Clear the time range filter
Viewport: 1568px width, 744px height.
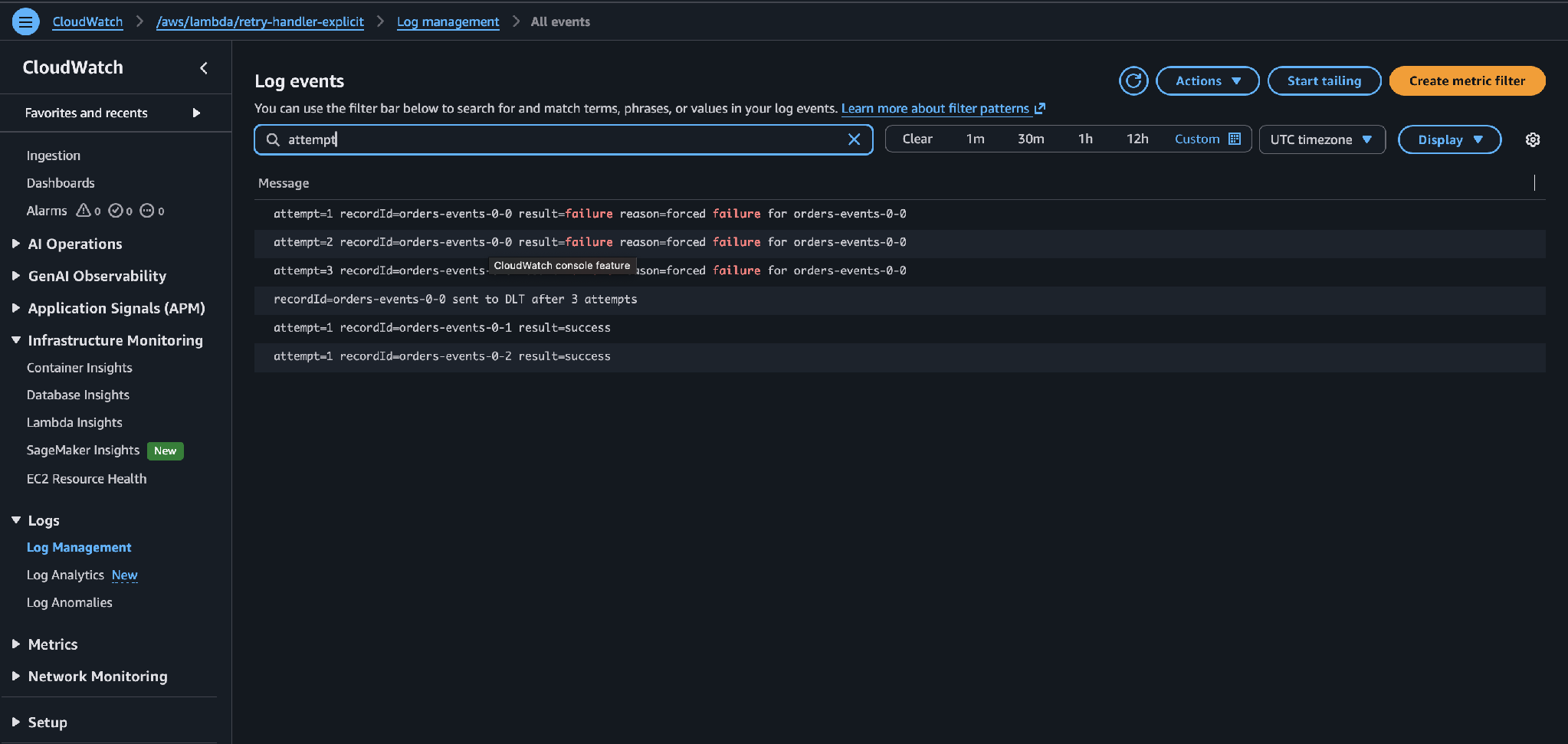(917, 139)
